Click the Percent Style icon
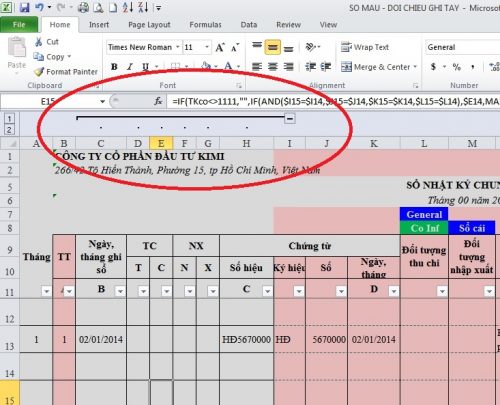Viewport: 500px width, 405px height. tap(457, 67)
